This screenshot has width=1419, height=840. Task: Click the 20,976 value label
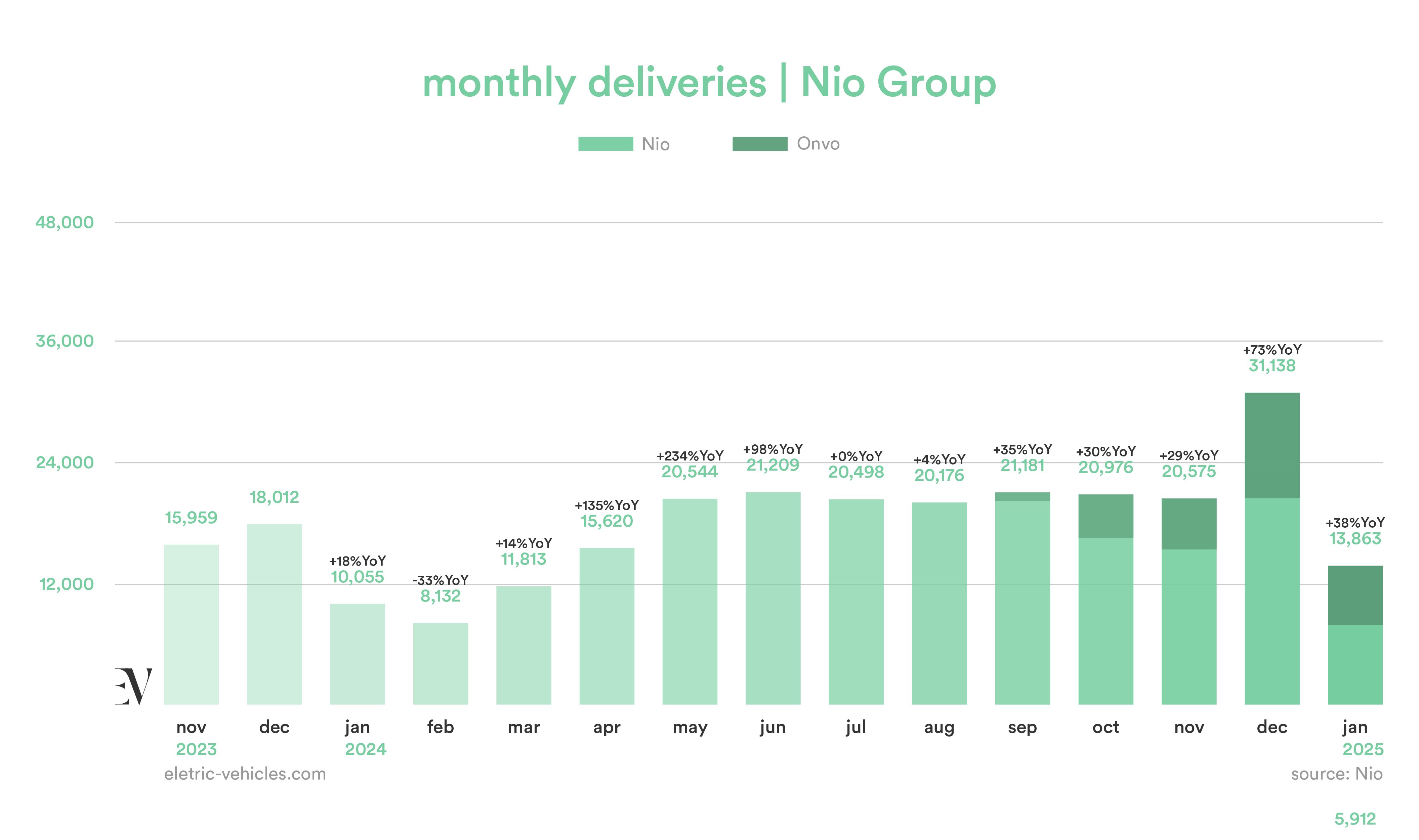1106,468
